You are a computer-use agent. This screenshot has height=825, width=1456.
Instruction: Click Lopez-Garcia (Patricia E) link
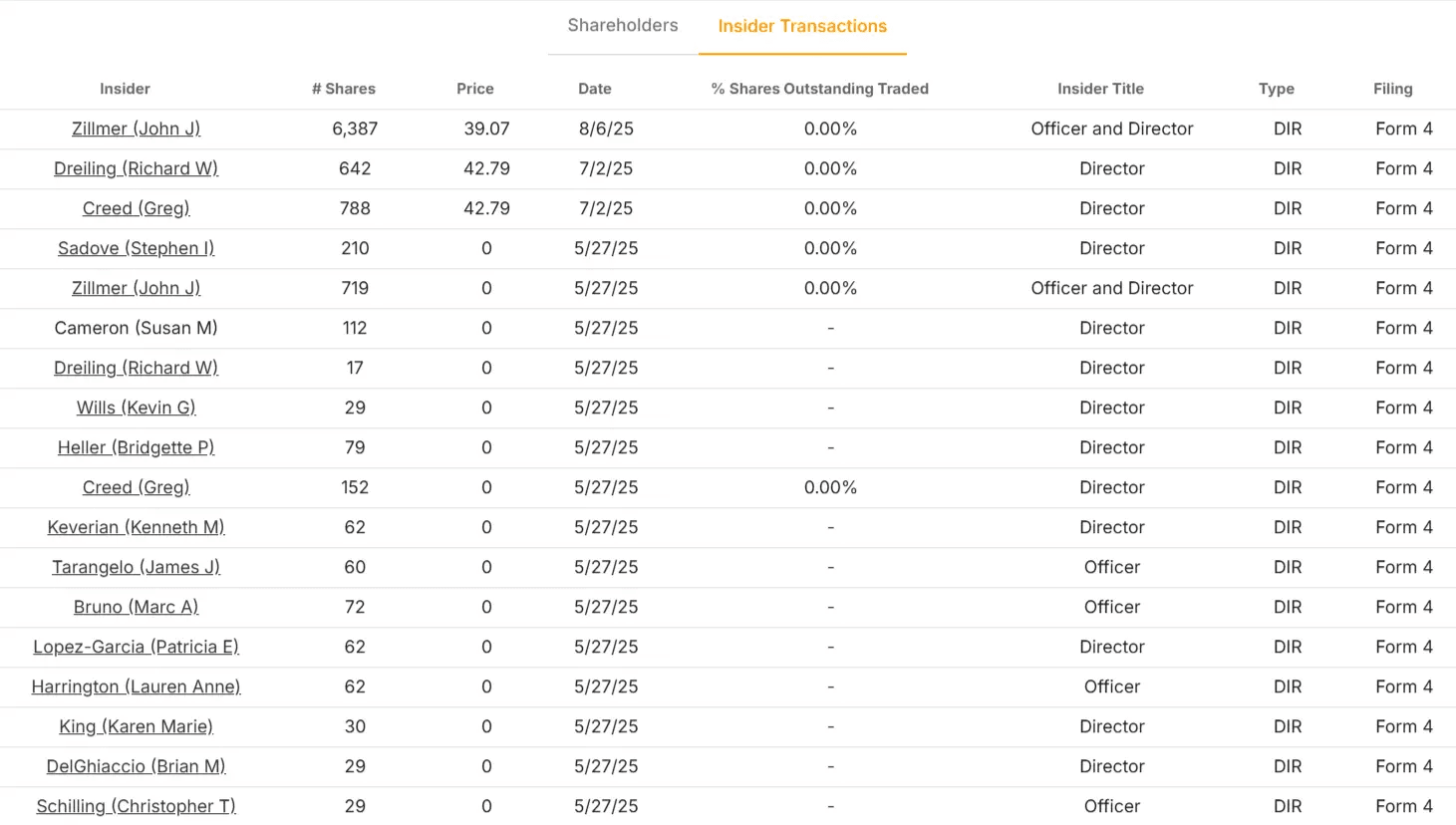pos(136,647)
